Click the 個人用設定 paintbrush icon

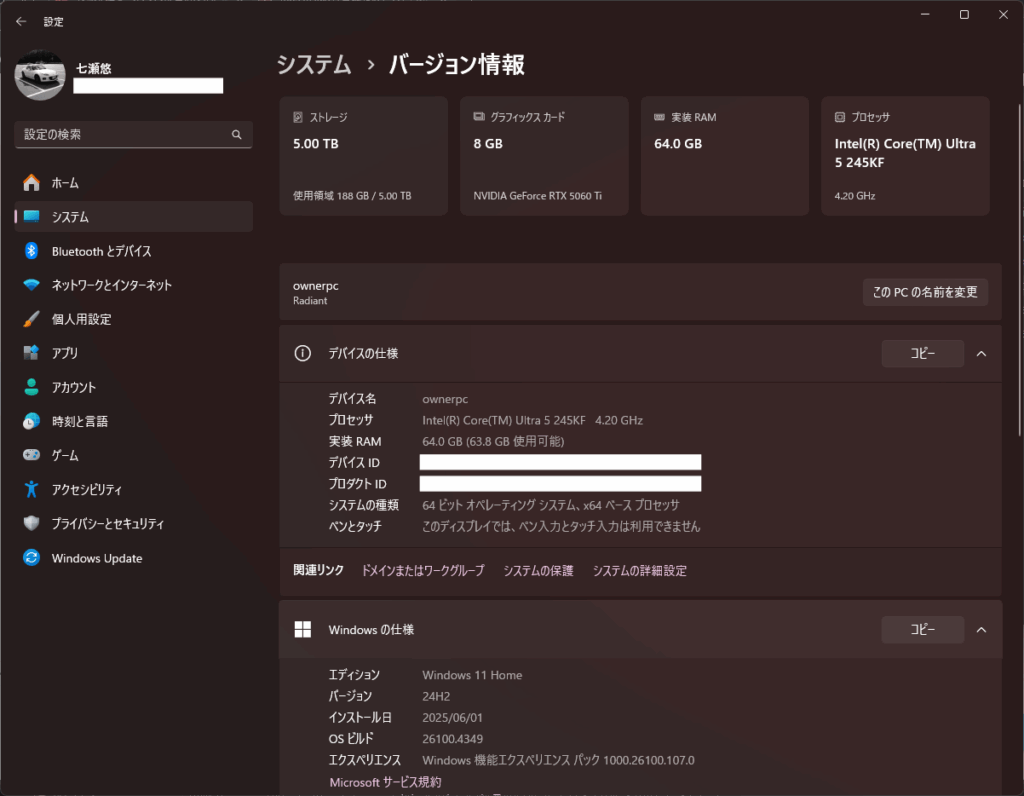pyautogui.click(x=31, y=319)
